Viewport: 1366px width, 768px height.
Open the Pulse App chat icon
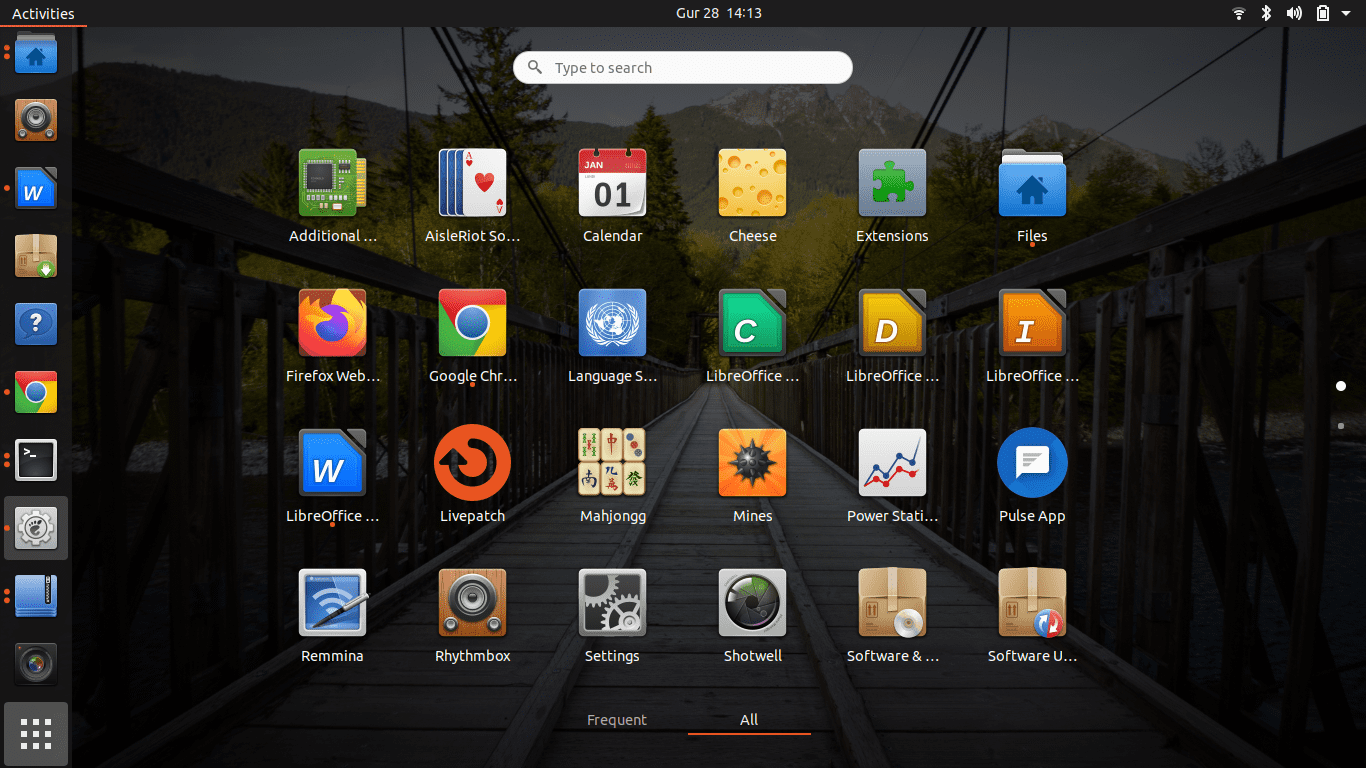tap(1032, 476)
